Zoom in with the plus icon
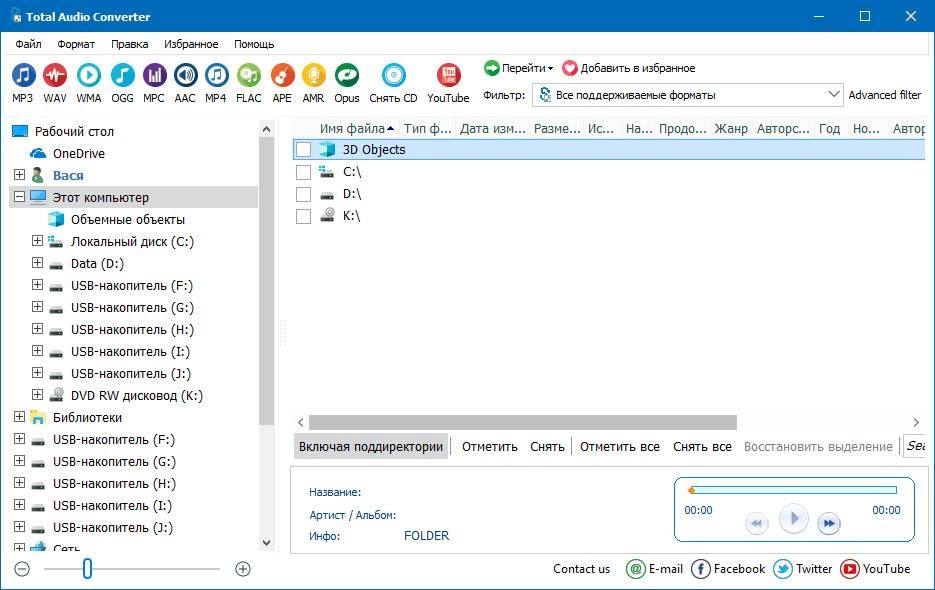 tap(243, 569)
